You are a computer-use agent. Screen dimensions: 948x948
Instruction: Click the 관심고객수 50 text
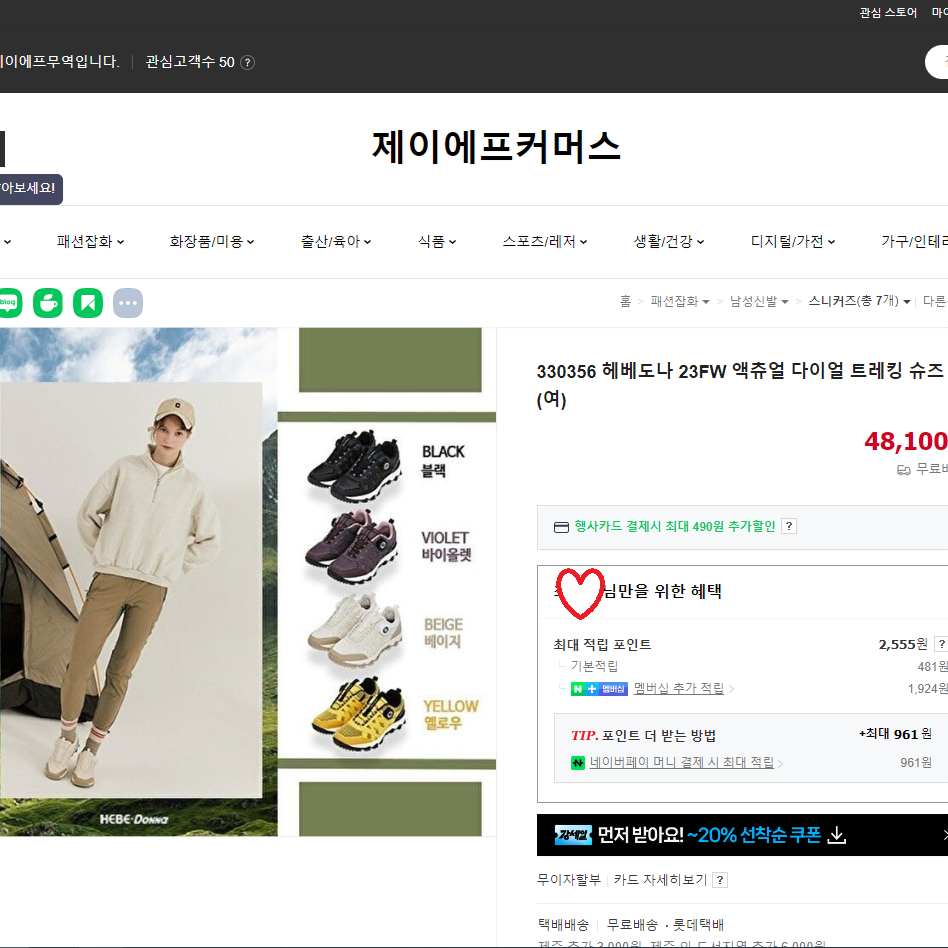point(190,62)
